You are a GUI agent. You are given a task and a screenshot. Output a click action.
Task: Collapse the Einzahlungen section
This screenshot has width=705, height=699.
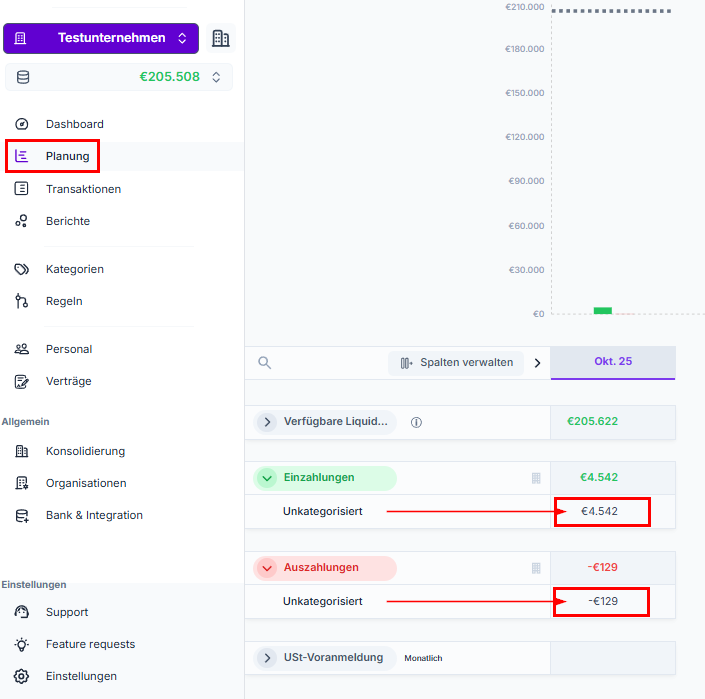[x=267, y=478]
